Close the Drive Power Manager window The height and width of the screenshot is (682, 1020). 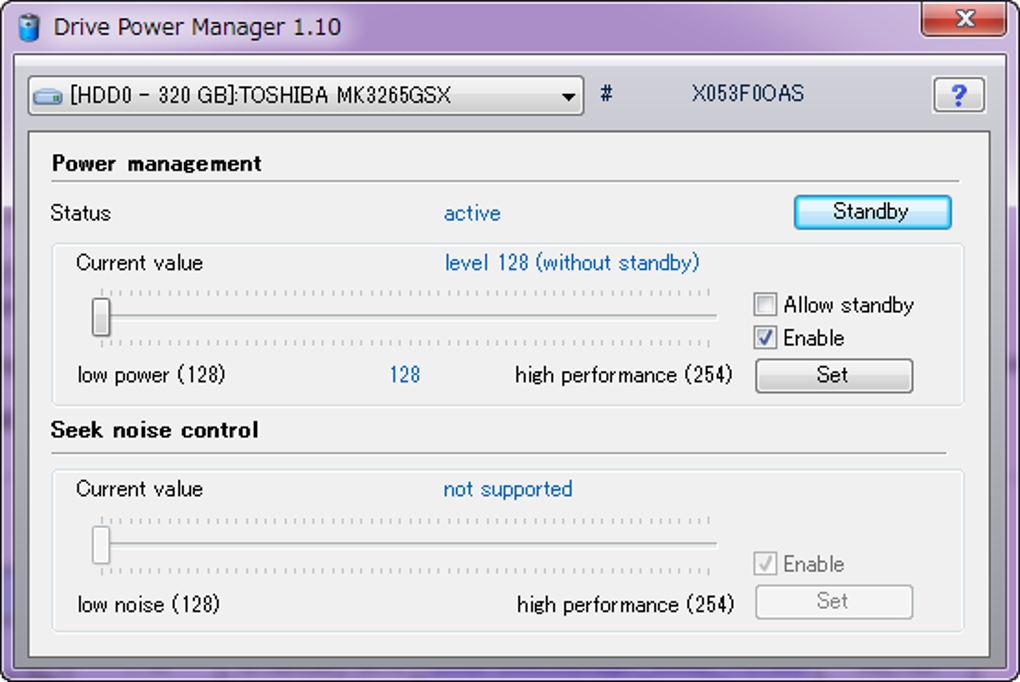[x=965, y=19]
